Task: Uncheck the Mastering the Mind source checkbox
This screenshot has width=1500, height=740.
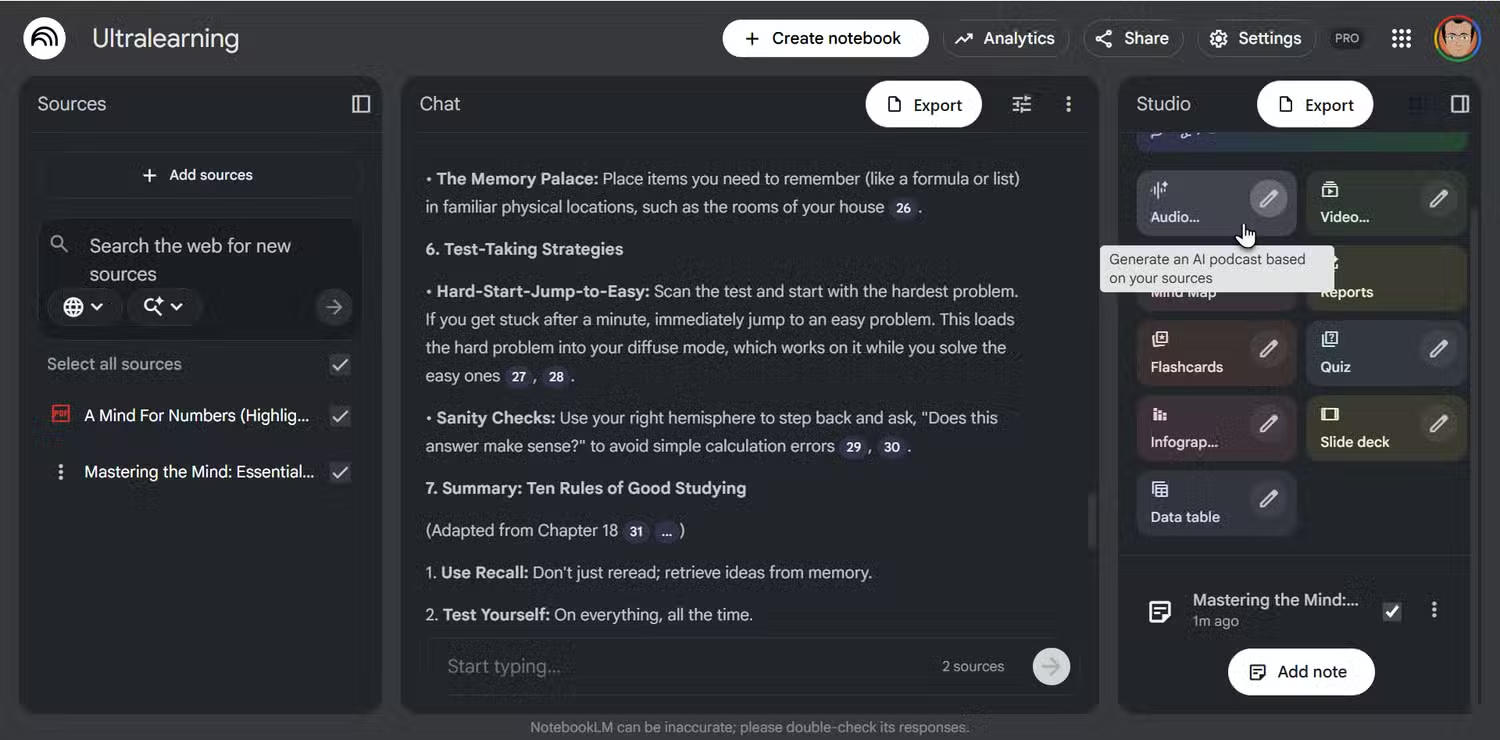Action: tap(340, 472)
